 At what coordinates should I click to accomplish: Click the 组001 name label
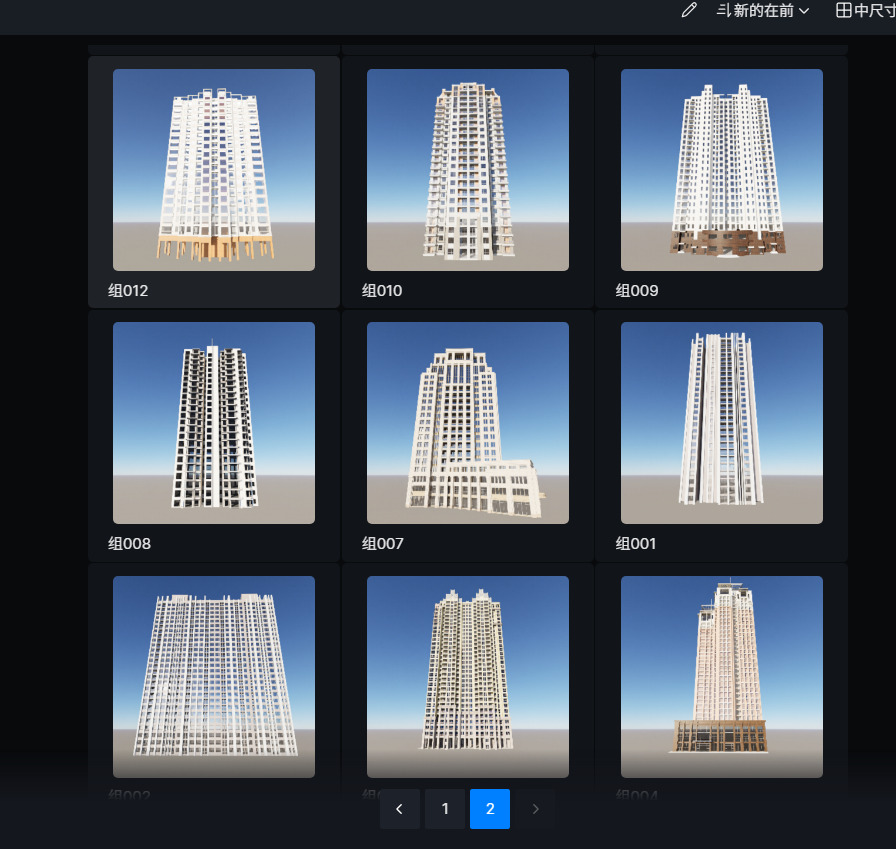pos(636,544)
